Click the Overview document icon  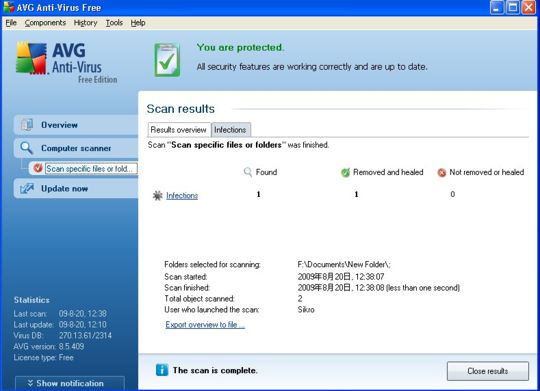27,125
